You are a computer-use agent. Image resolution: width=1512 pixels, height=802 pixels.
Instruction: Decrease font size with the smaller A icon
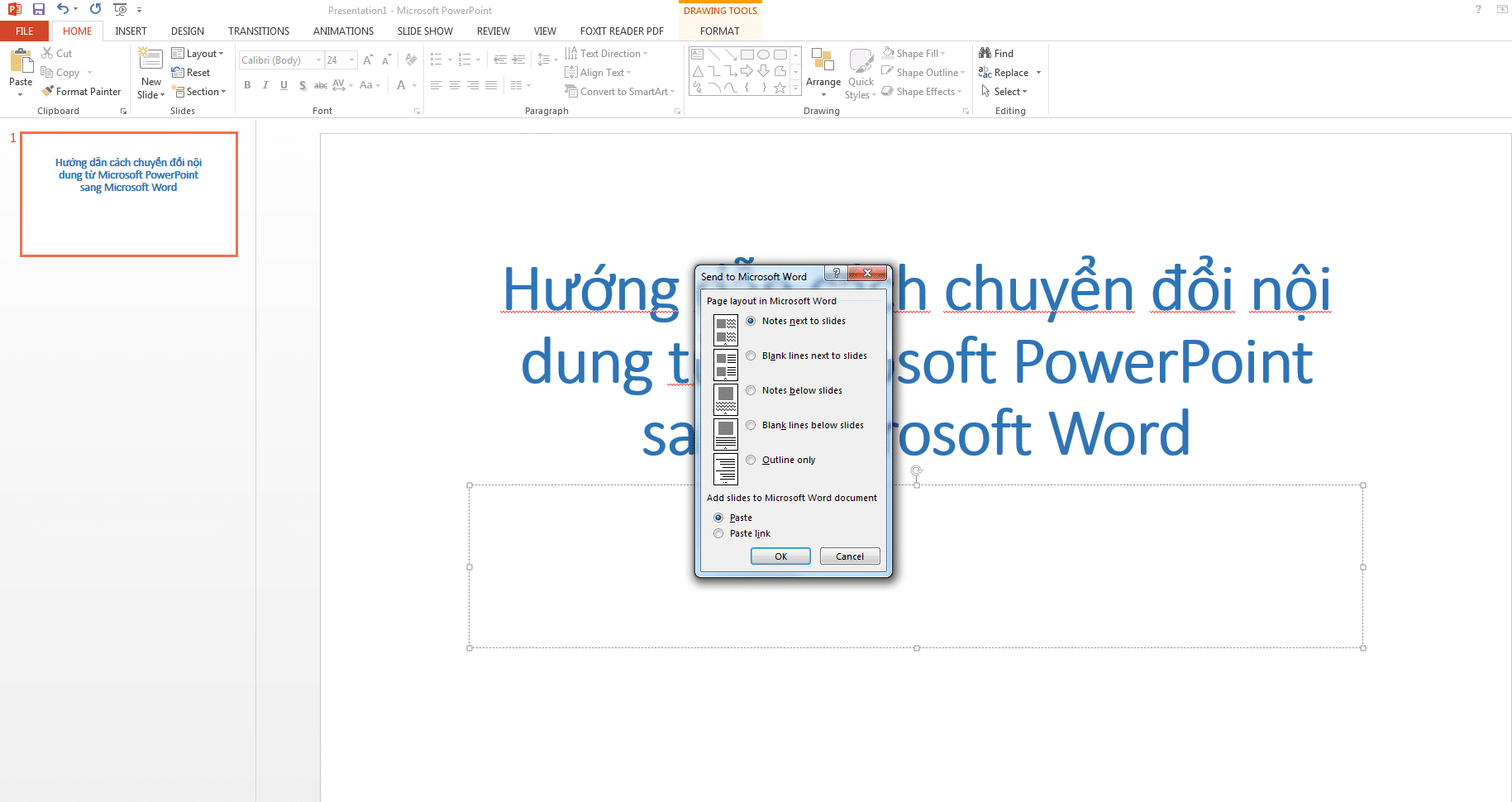click(386, 60)
